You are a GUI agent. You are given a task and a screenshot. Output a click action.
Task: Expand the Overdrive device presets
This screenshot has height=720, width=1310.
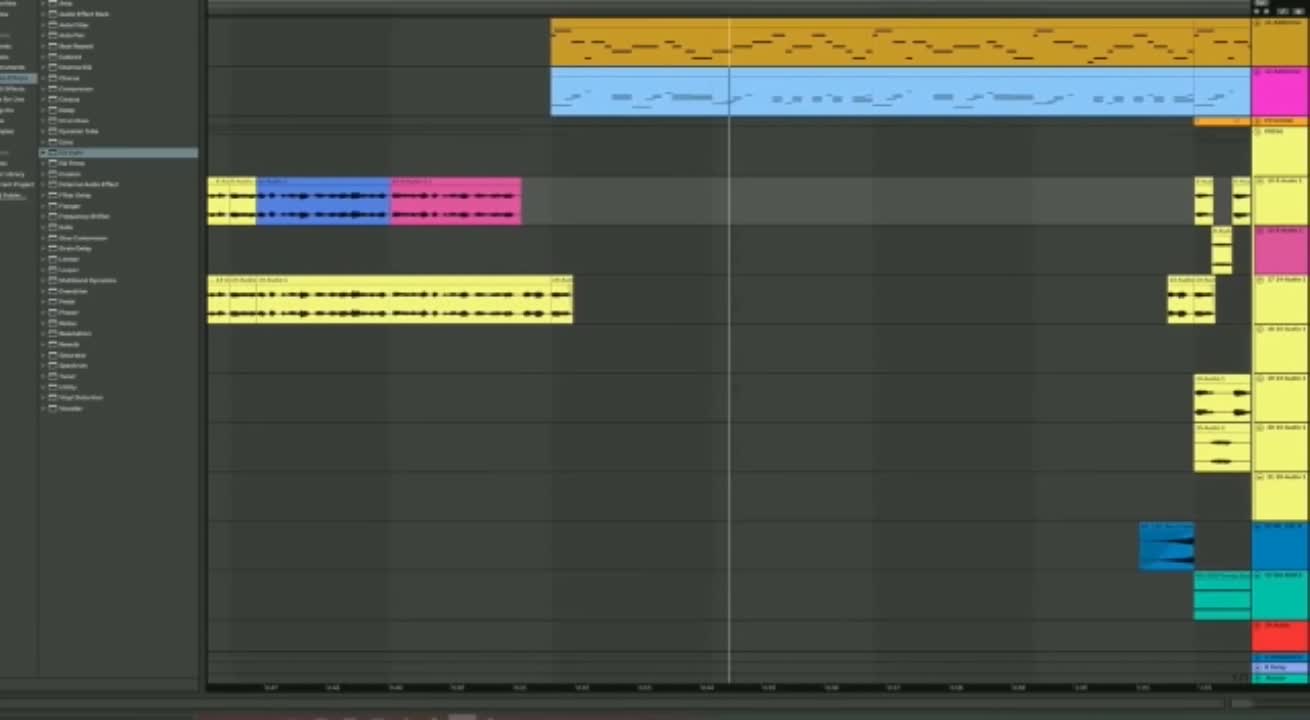click(x=43, y=291)
